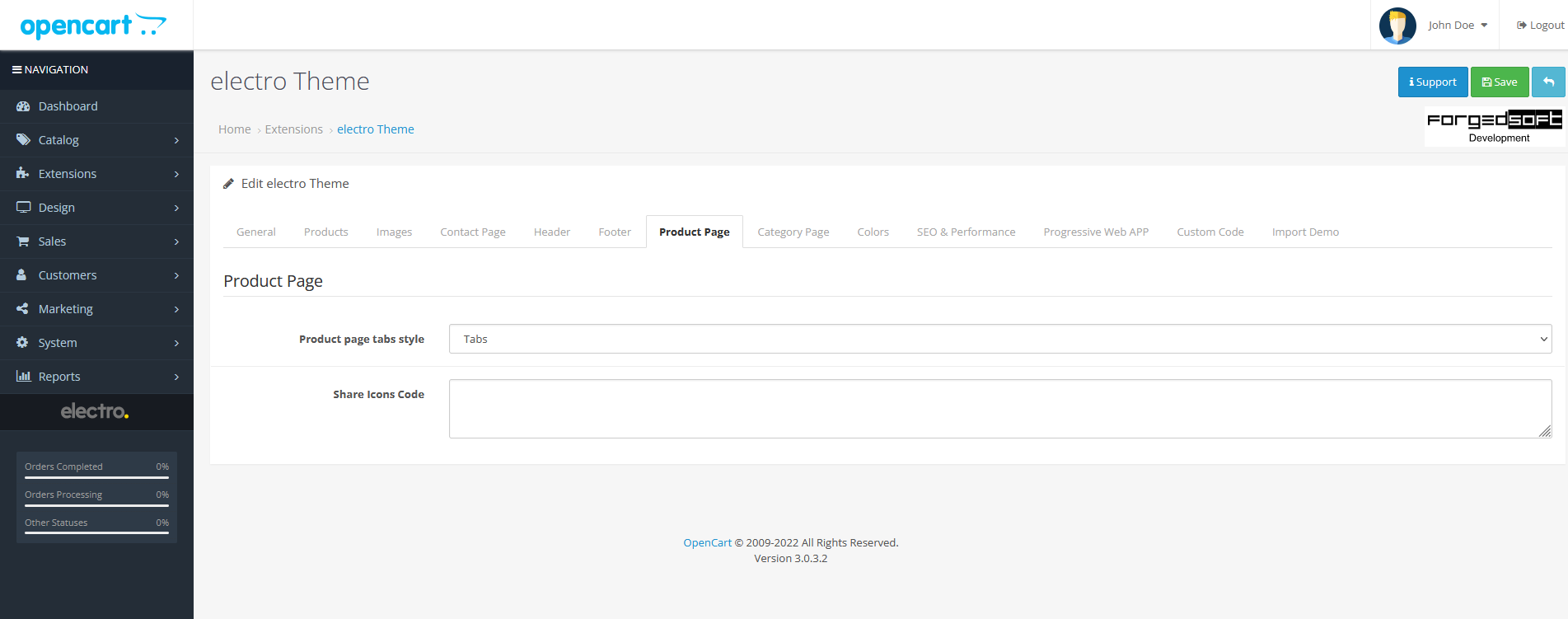This screenshot has height=619, width=1568.
Task: Switch to the Header tab
Action: pyautogui.click(x=552, y=232)
